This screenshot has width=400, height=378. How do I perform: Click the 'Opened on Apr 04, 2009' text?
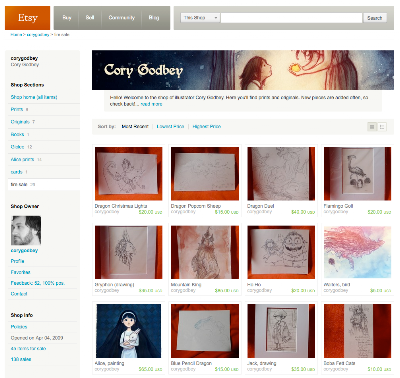tap(37, 338)
